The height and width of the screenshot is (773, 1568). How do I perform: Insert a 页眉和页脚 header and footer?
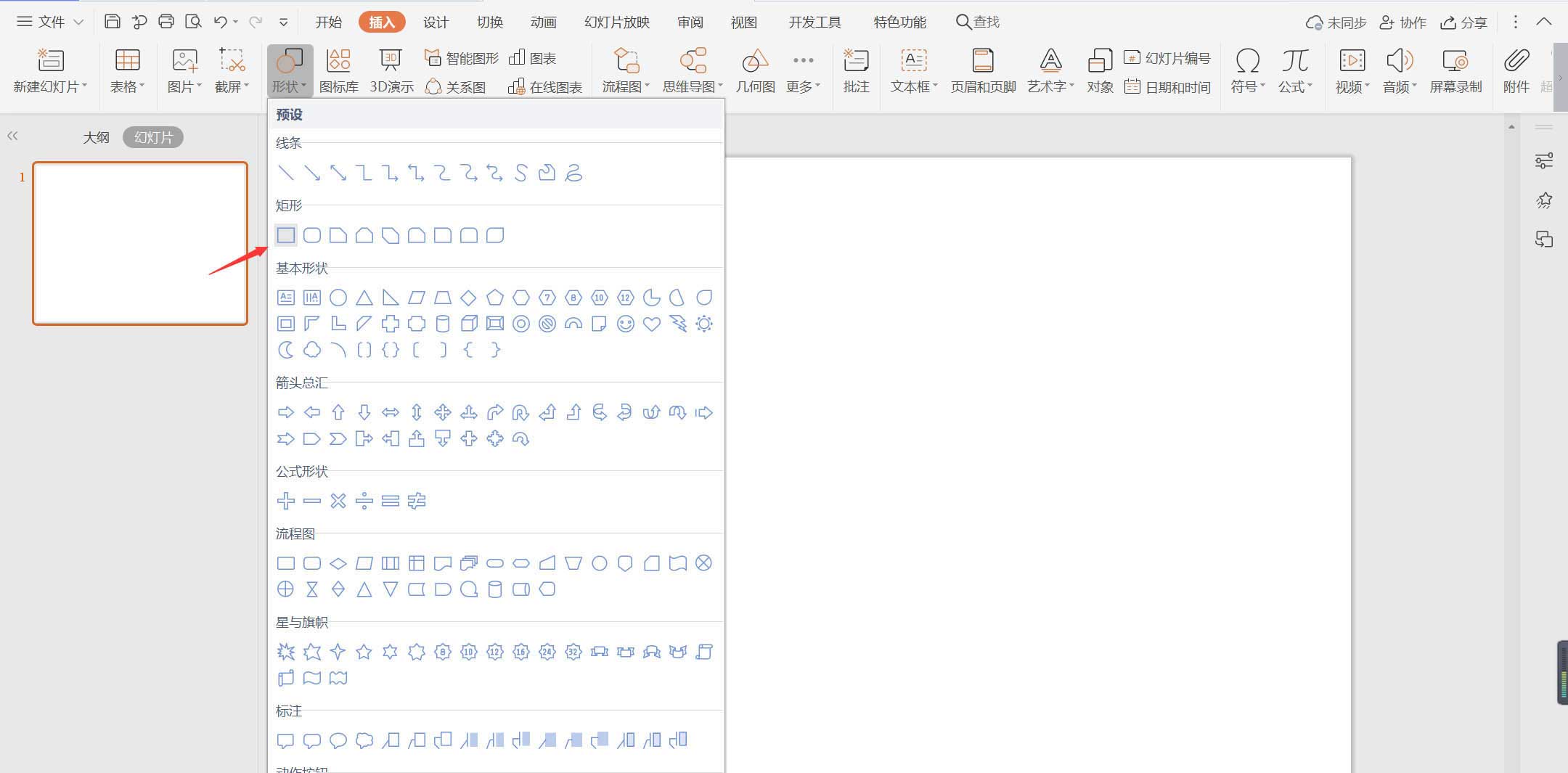pyautogui.click(x=983, y=71)
